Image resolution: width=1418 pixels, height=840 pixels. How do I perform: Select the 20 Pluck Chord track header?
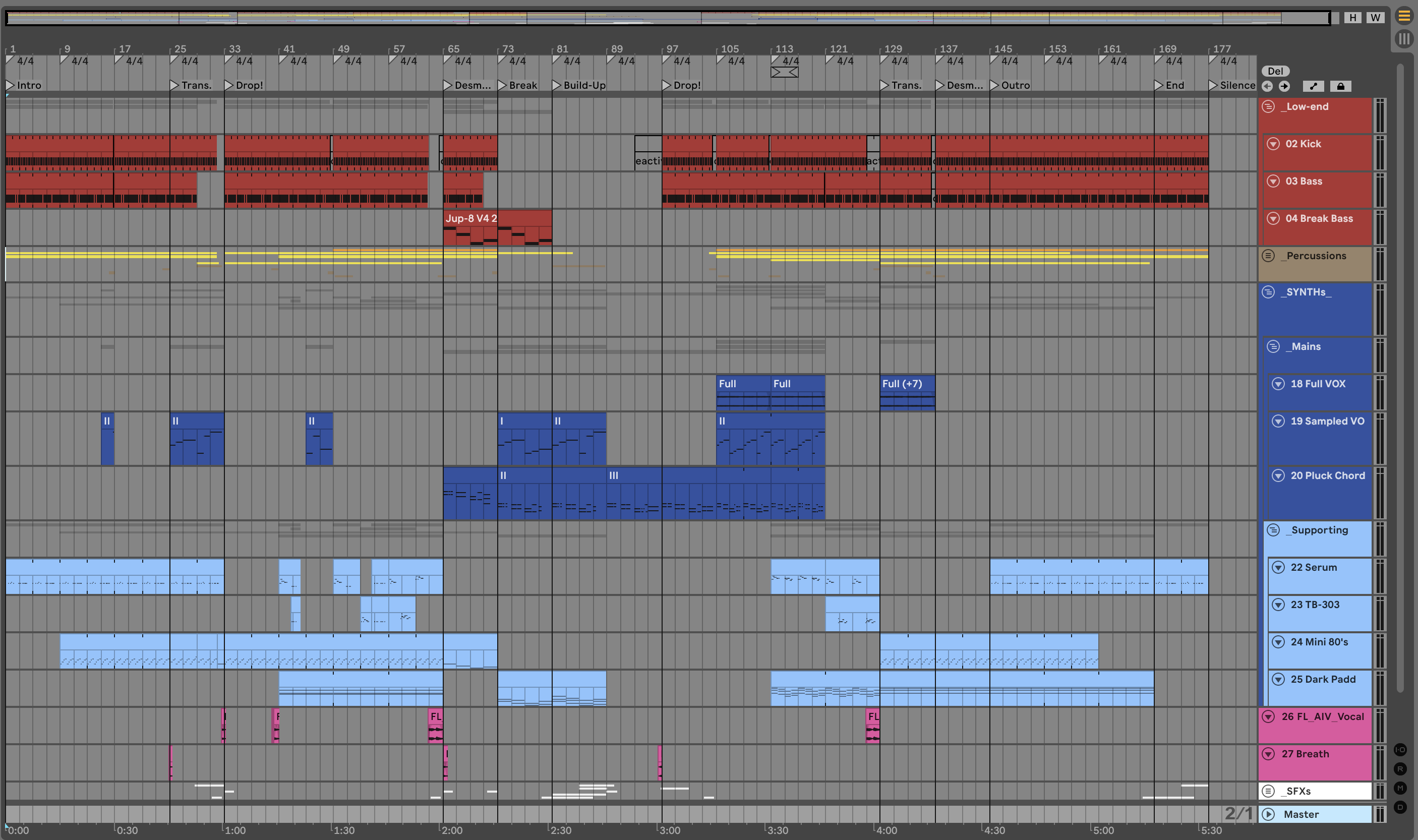1327,475
